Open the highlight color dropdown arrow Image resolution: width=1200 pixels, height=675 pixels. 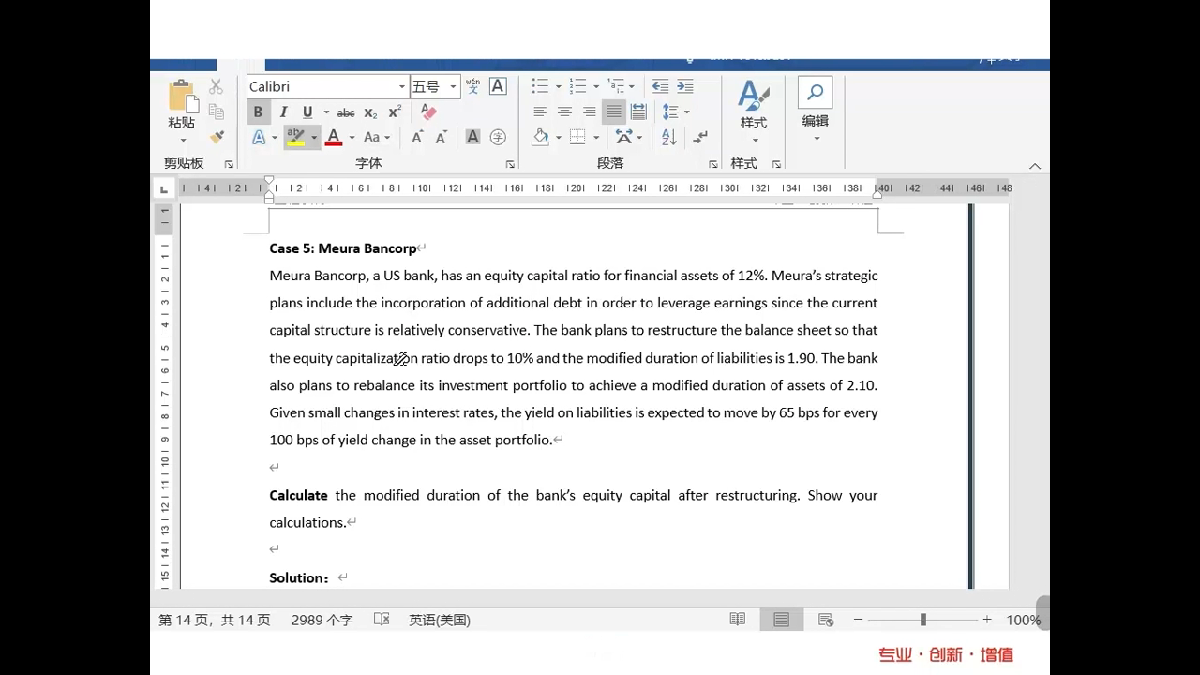pos(314,137)
